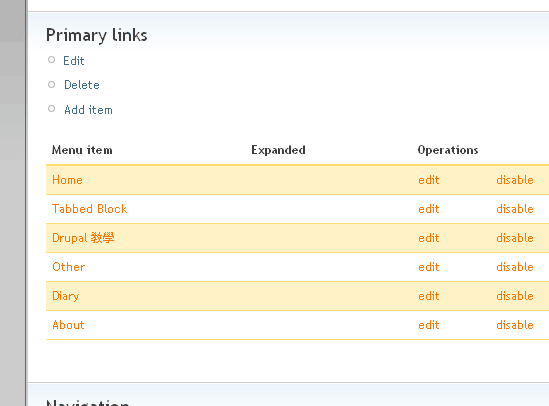Select Add item for Primary links
This screenshot has height=406, width=549.
click(88, 110)
